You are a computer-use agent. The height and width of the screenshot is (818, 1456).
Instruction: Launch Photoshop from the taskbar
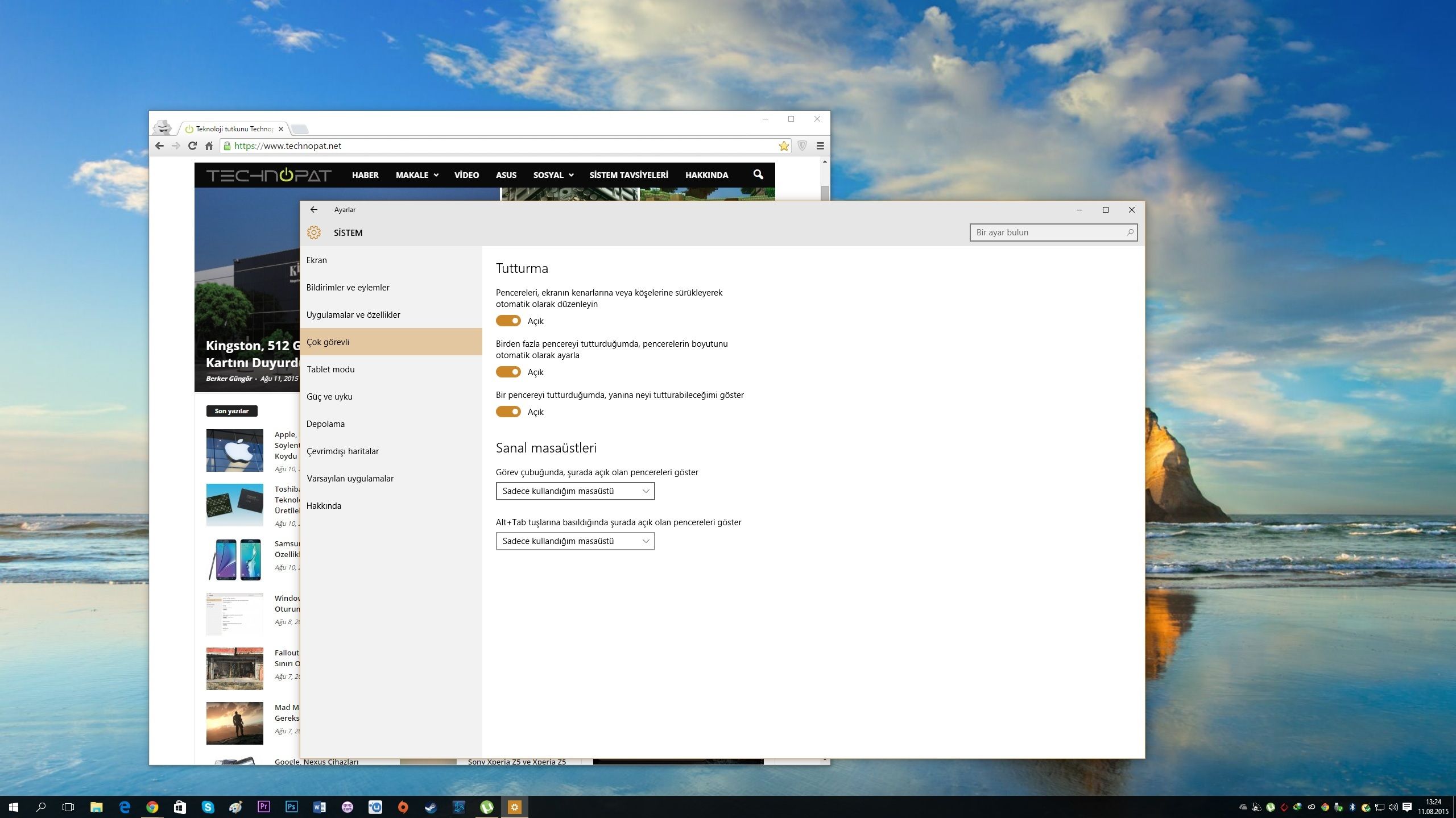pyautogui.click(x=291, y=807)
